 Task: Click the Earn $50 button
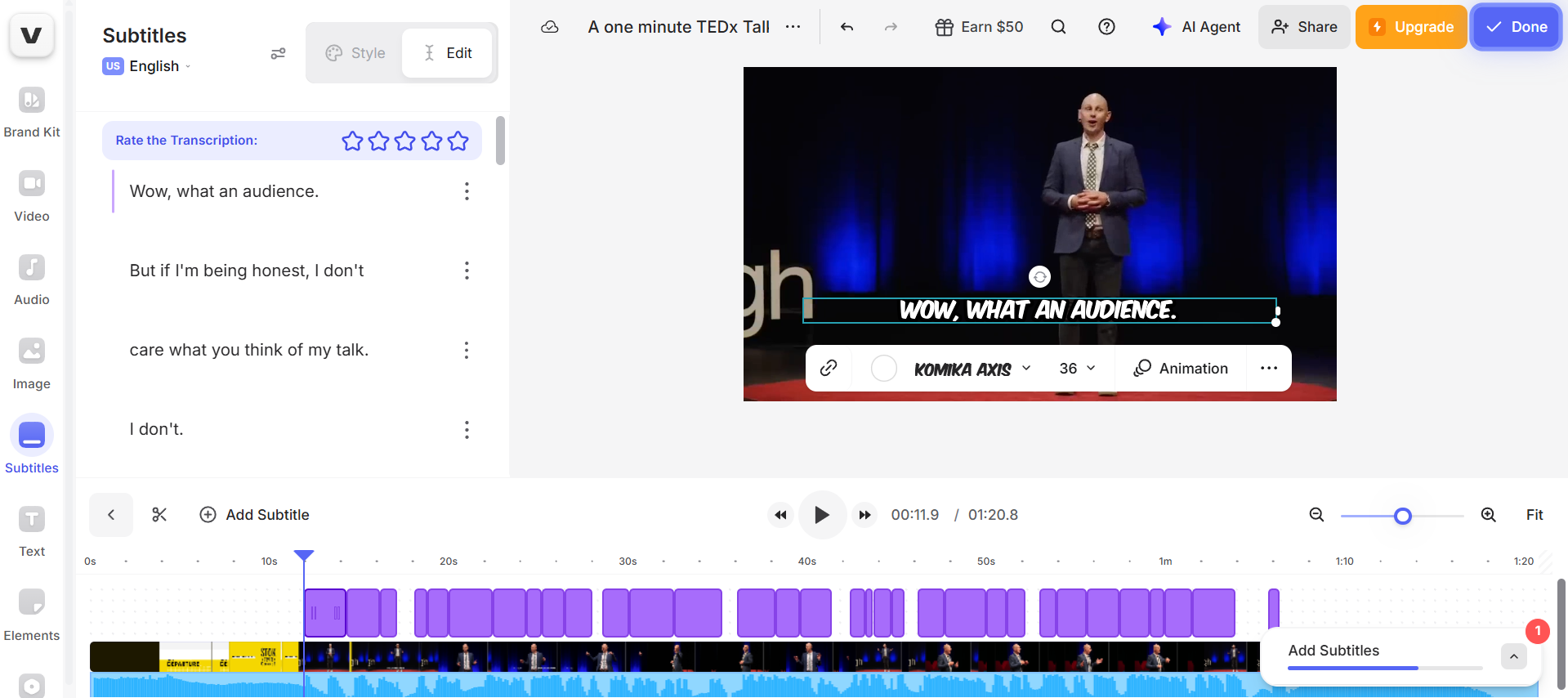pyautogui.click(x=979, y=27)
